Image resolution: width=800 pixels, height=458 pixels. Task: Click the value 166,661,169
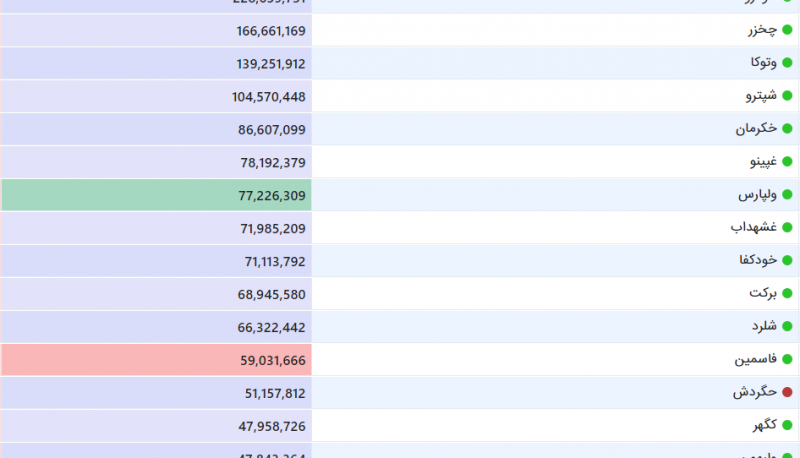click(x=271, y=31)
